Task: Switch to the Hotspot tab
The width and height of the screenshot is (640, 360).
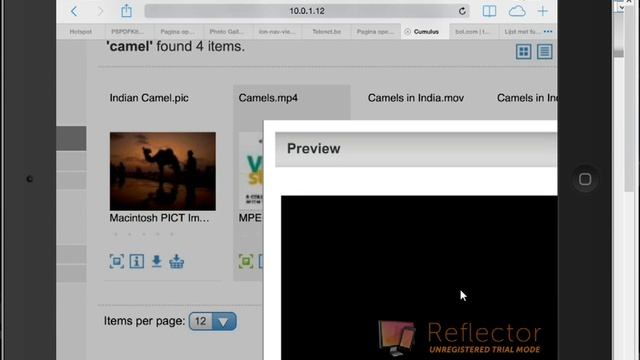Action: pyautogui.click(x=80, y=31)
